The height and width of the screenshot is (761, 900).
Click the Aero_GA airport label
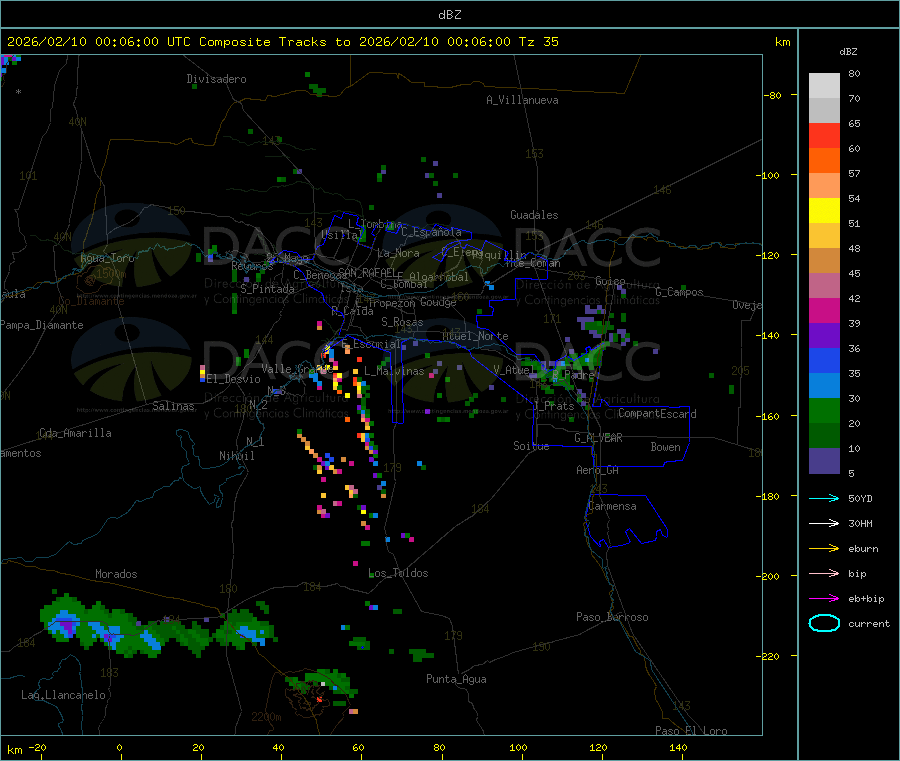tap(598, 470)
